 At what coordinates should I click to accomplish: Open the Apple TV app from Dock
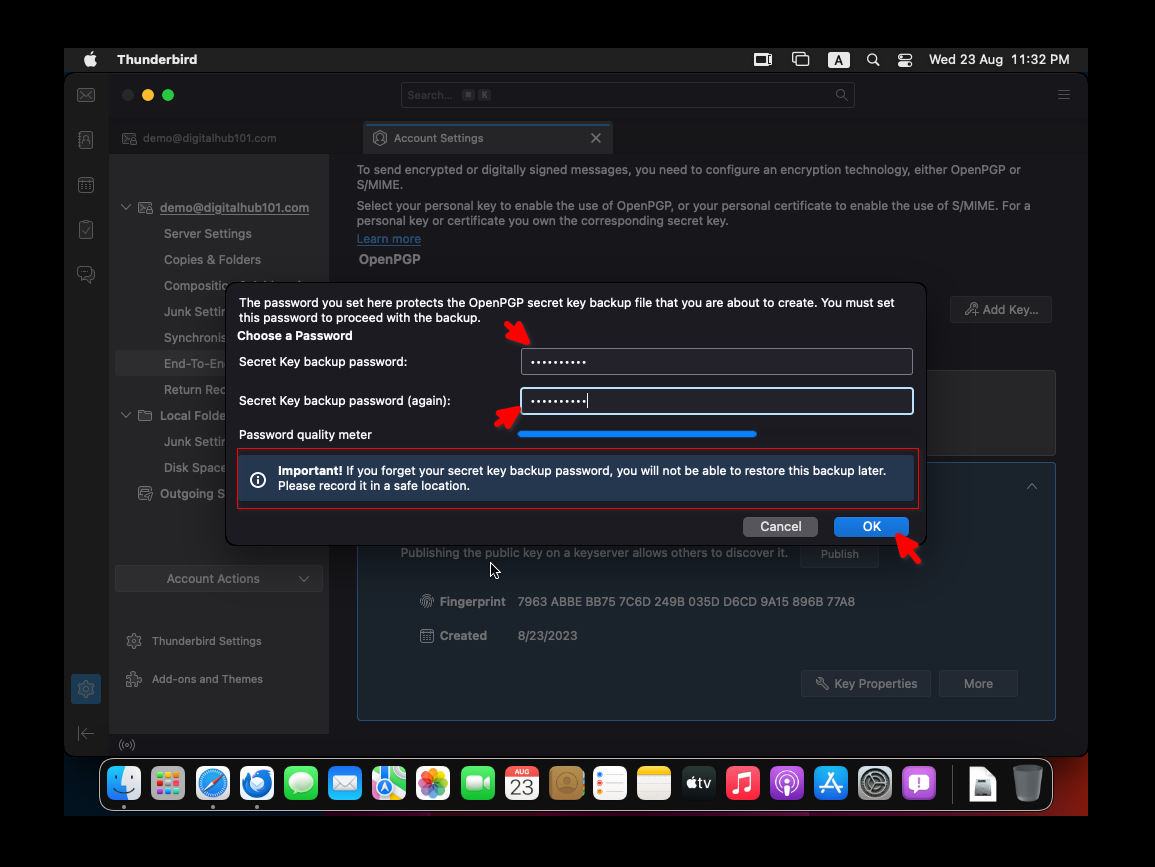[x=698, y=783]
